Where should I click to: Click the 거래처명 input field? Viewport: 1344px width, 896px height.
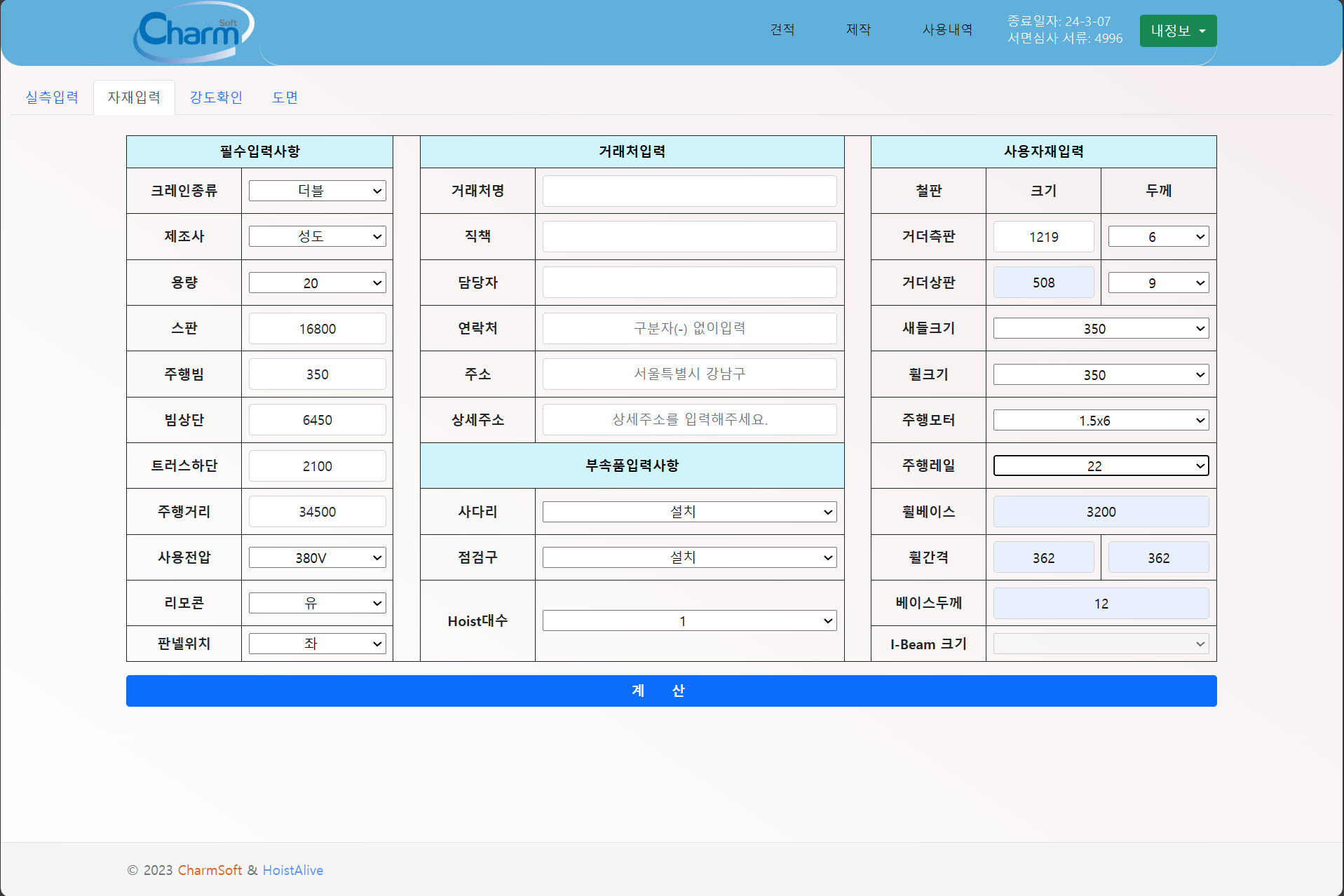click(688, 191)
